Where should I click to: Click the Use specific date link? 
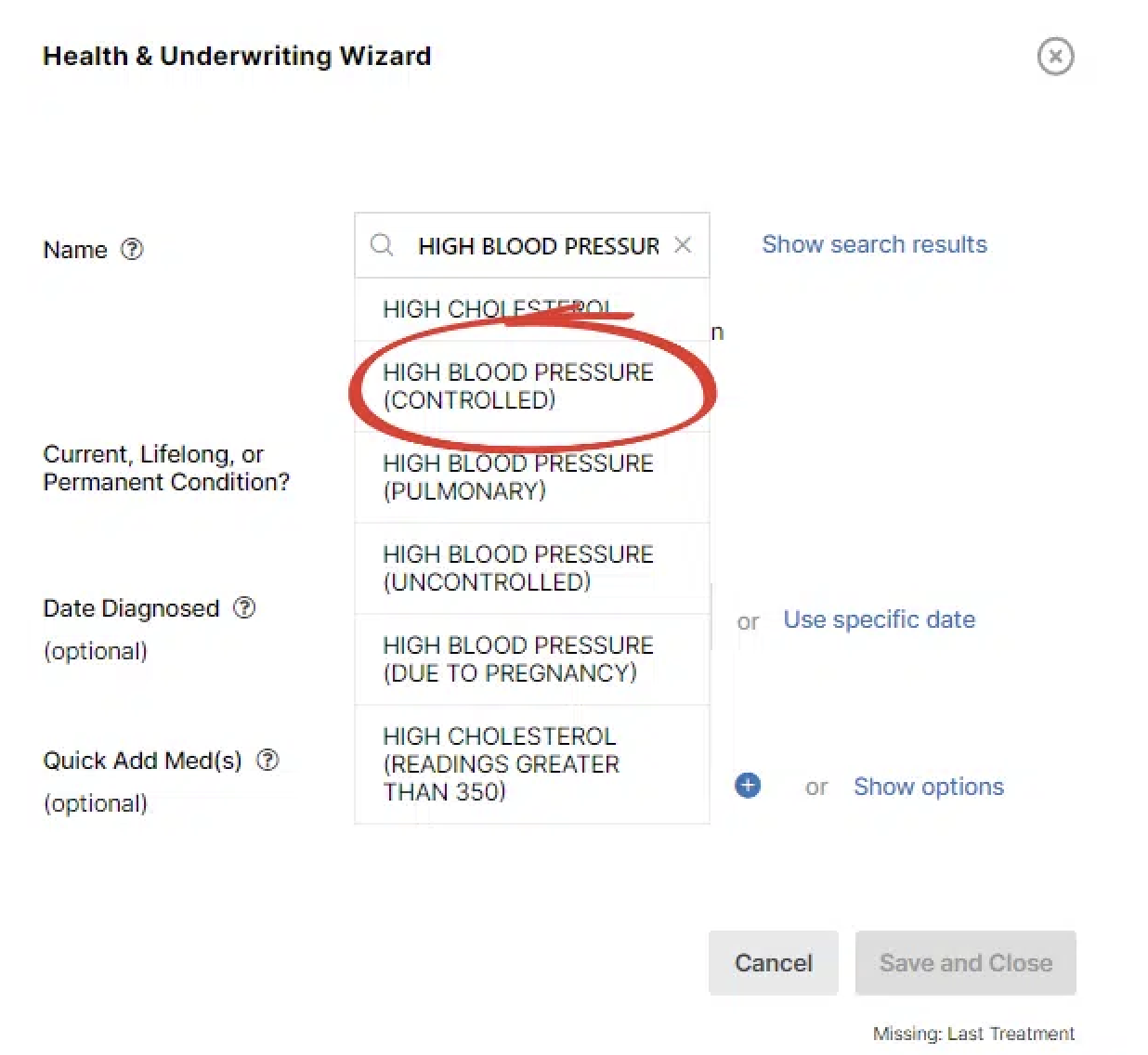pyautogui.click(x=879, y=619)
